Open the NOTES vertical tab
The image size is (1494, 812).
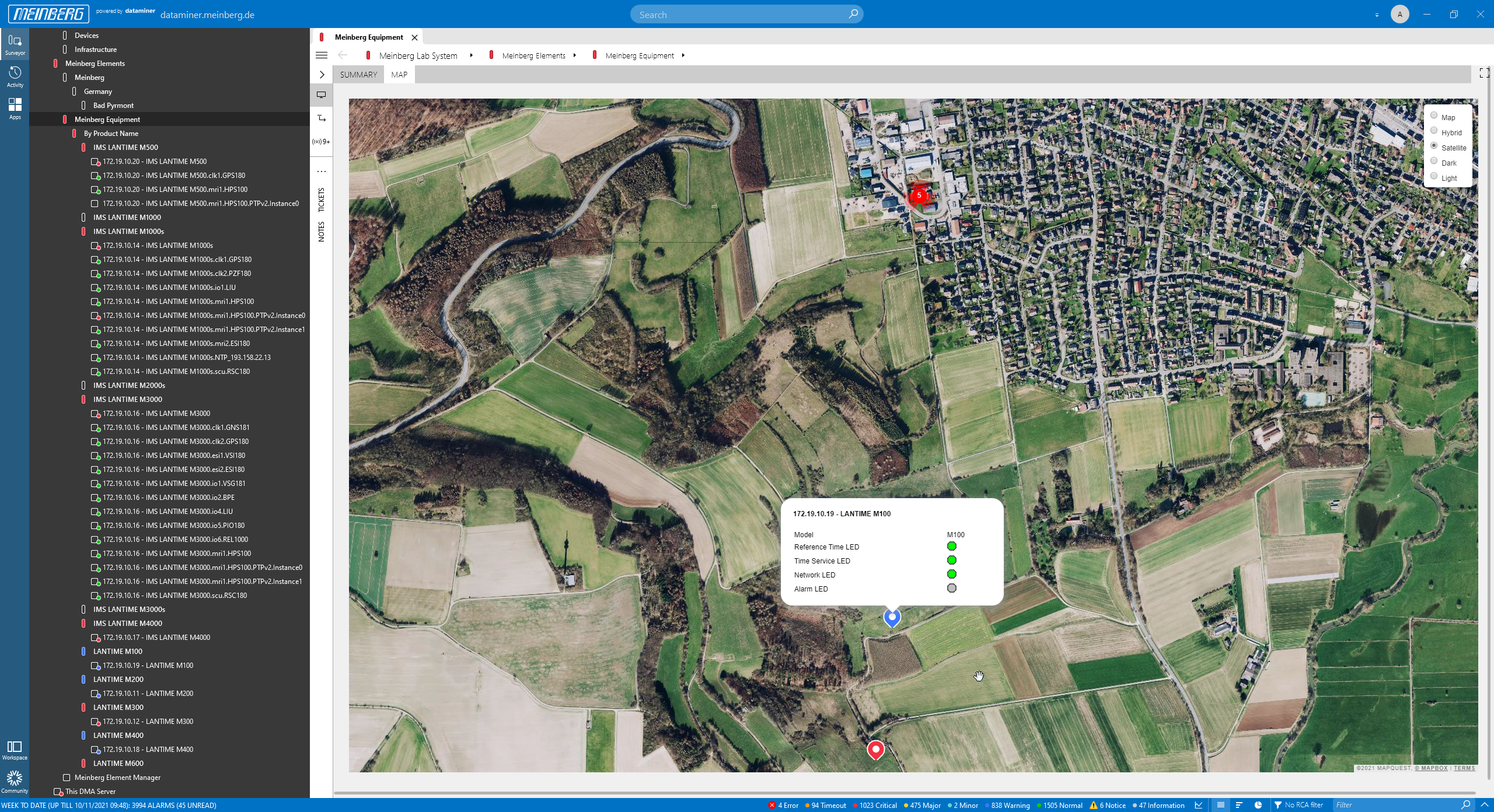coord(321,232)
